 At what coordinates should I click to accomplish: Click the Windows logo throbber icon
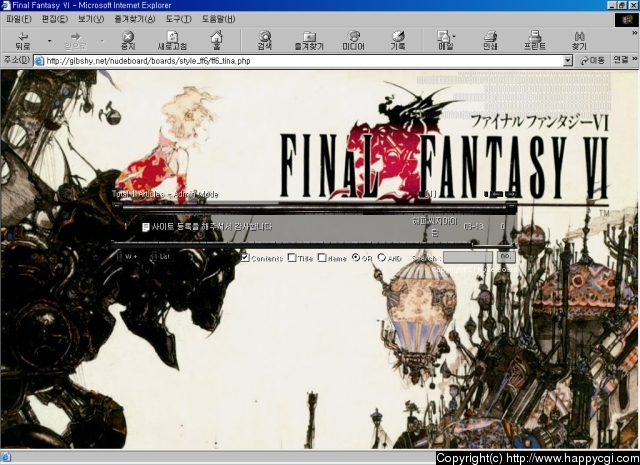click(626, 20)
